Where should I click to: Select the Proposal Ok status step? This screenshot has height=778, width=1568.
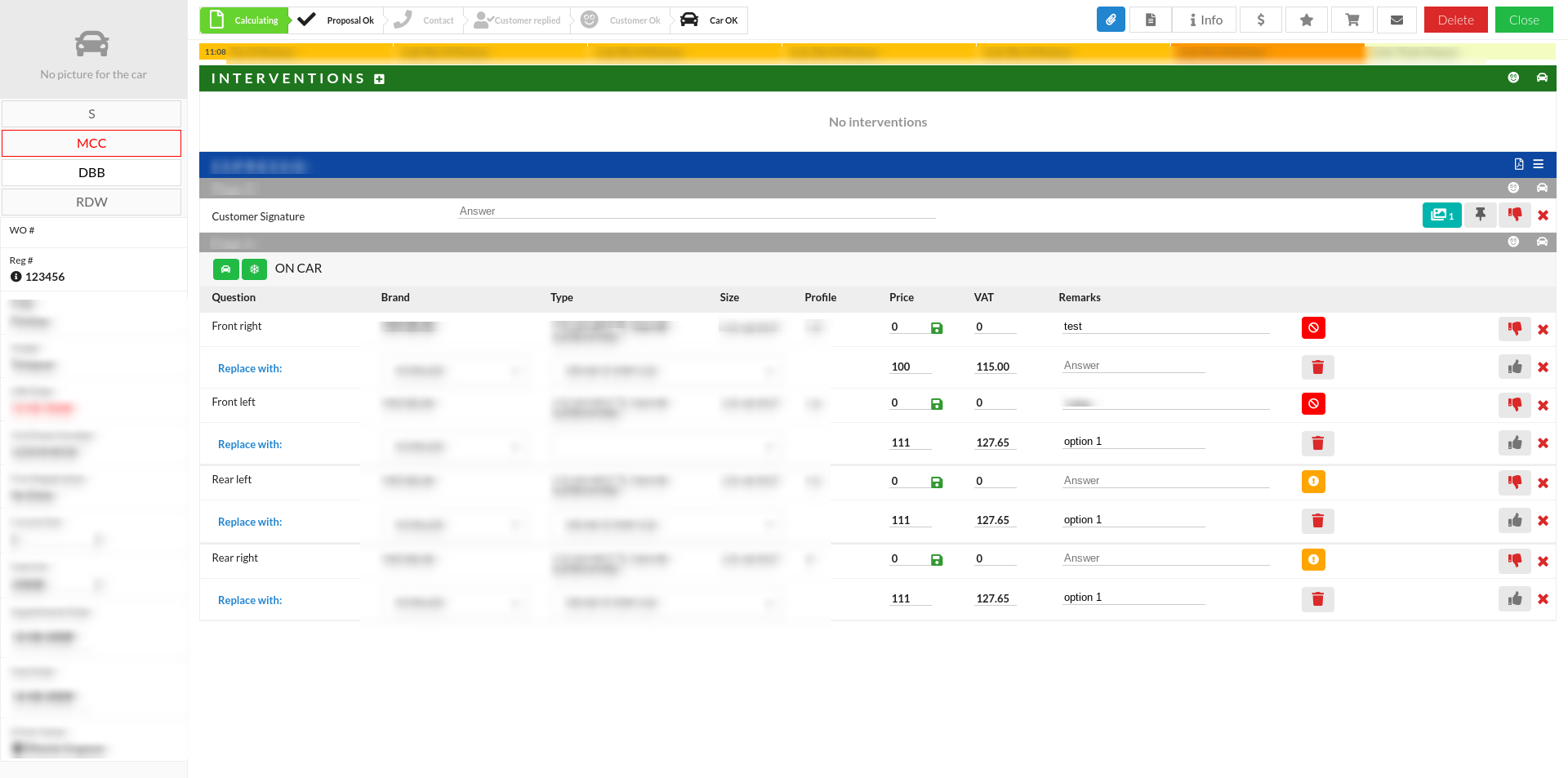336,20
